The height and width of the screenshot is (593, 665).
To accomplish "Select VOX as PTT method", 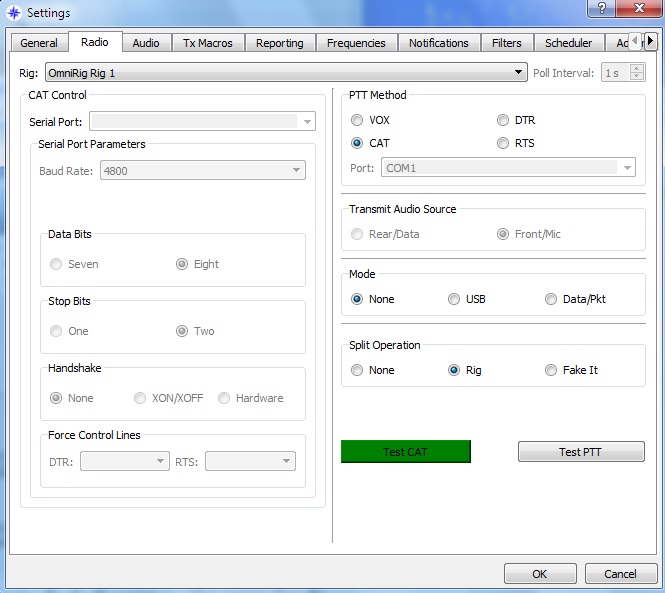I will (357, 120).
